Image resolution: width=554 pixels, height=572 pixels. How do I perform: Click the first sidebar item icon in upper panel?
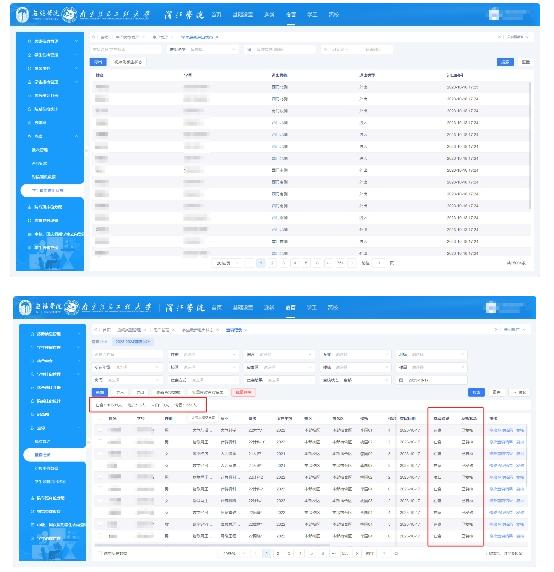click(x=30, y=42)
